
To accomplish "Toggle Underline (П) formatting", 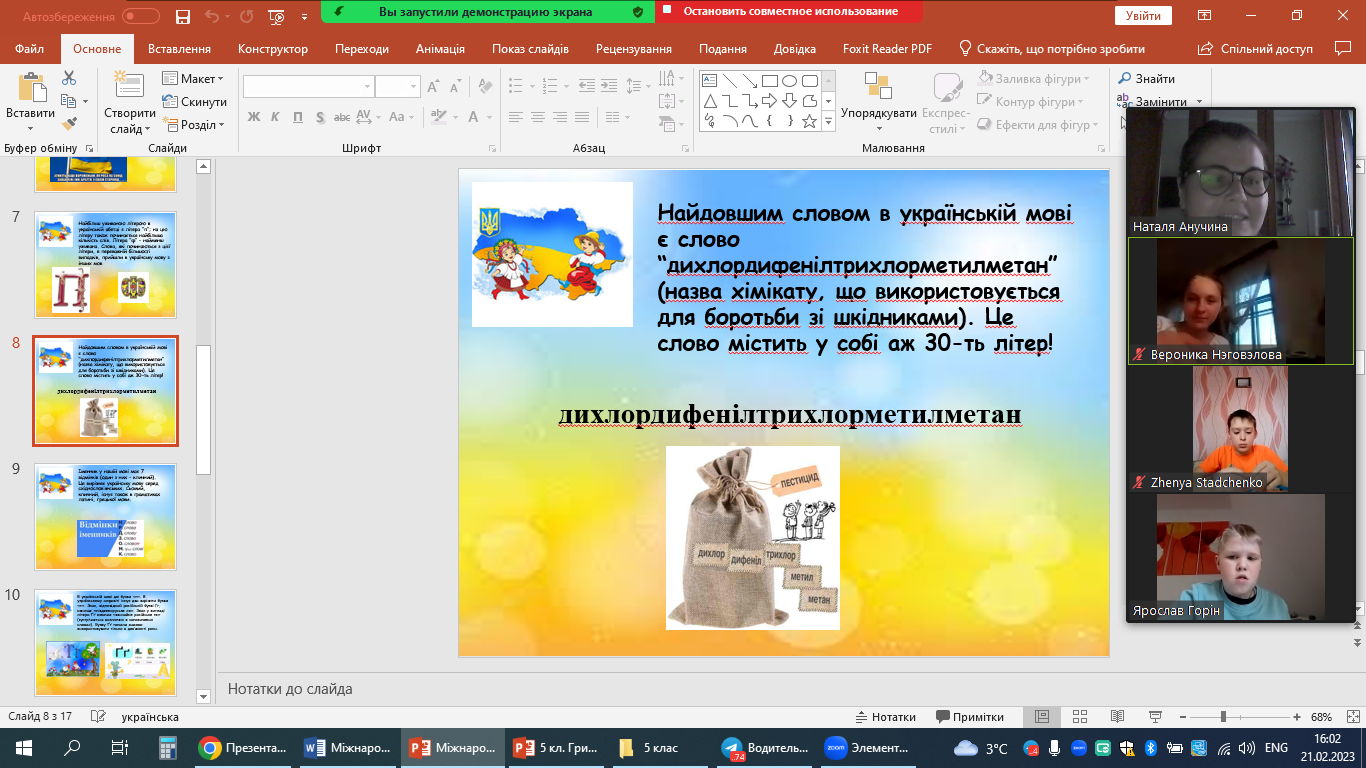I will [x=297, y=117].
